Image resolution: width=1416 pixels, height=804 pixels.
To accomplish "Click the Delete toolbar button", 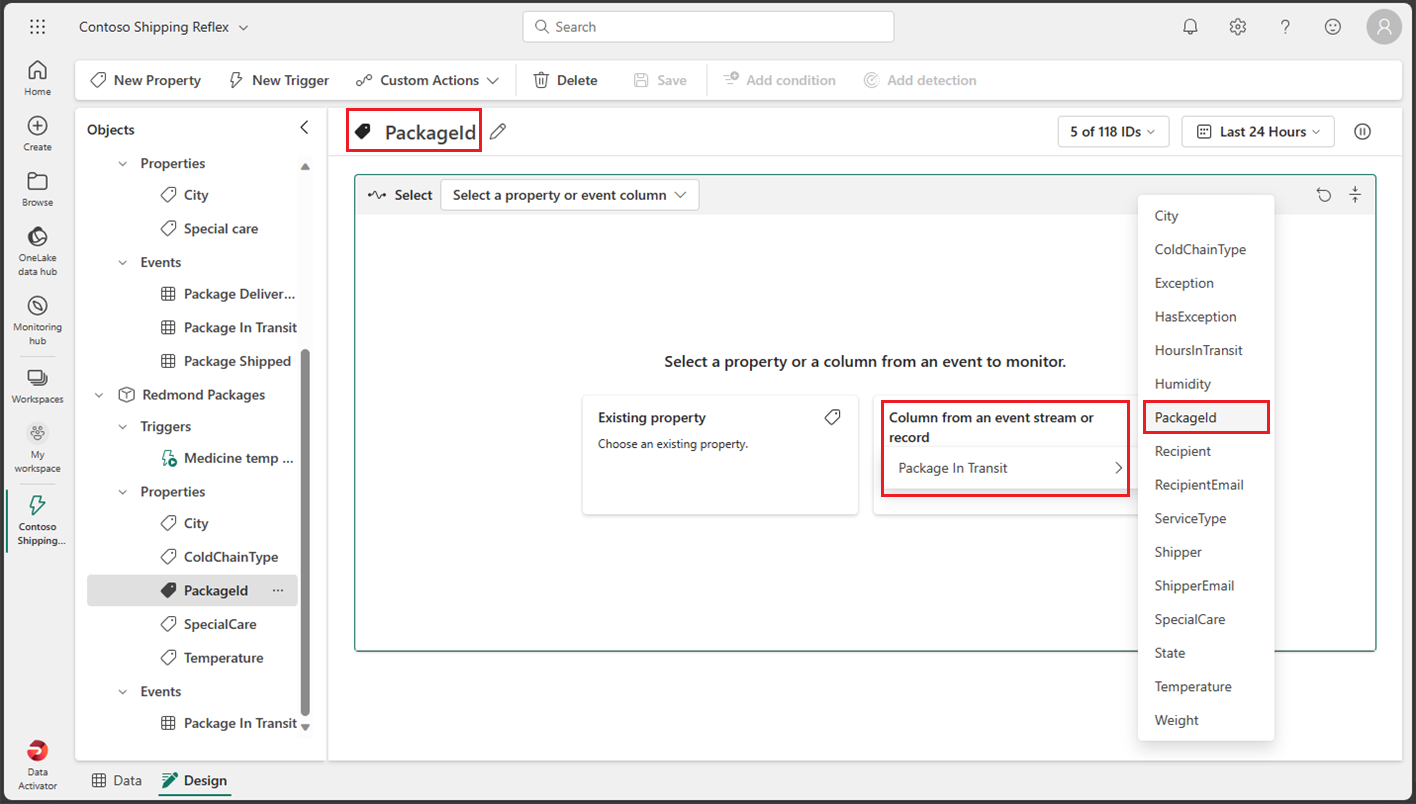I will [565, 80].
